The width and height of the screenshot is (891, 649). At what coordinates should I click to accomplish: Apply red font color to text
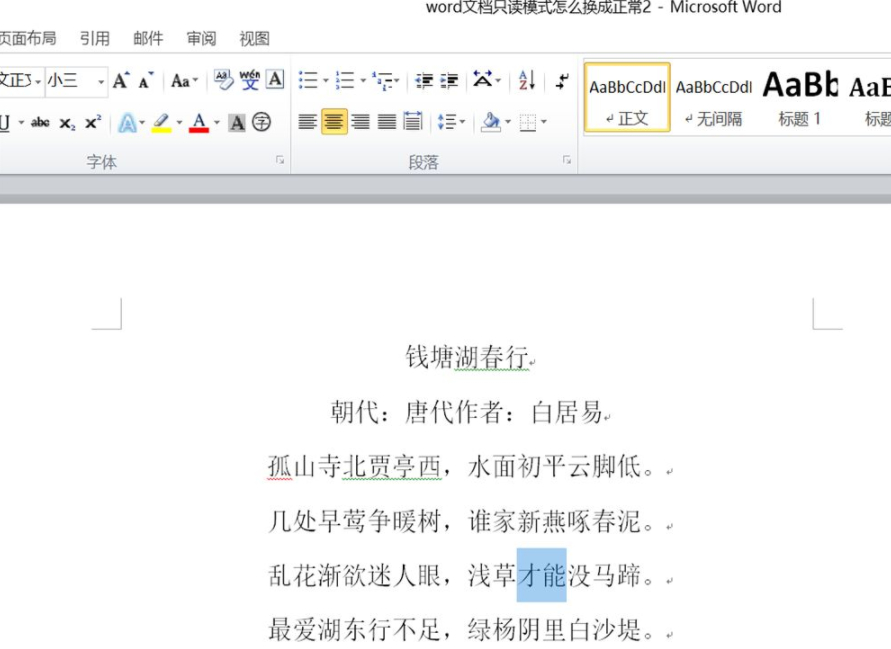click(199, 122)
